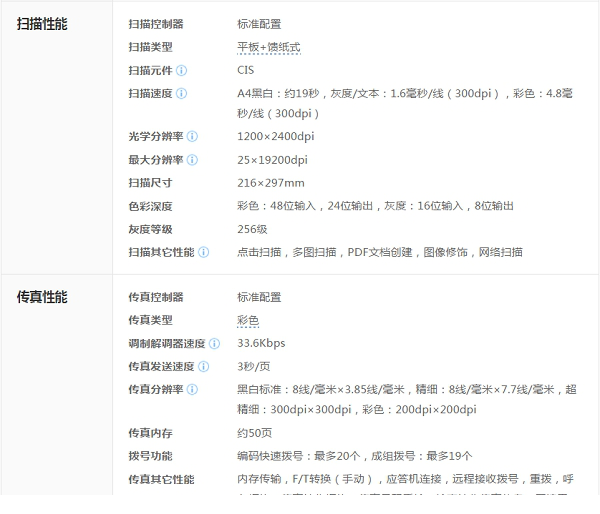The height and width of the screenshot is (514, 600).
Task: Click the 传真其它性能 label
Action: (x=161, y=479)
